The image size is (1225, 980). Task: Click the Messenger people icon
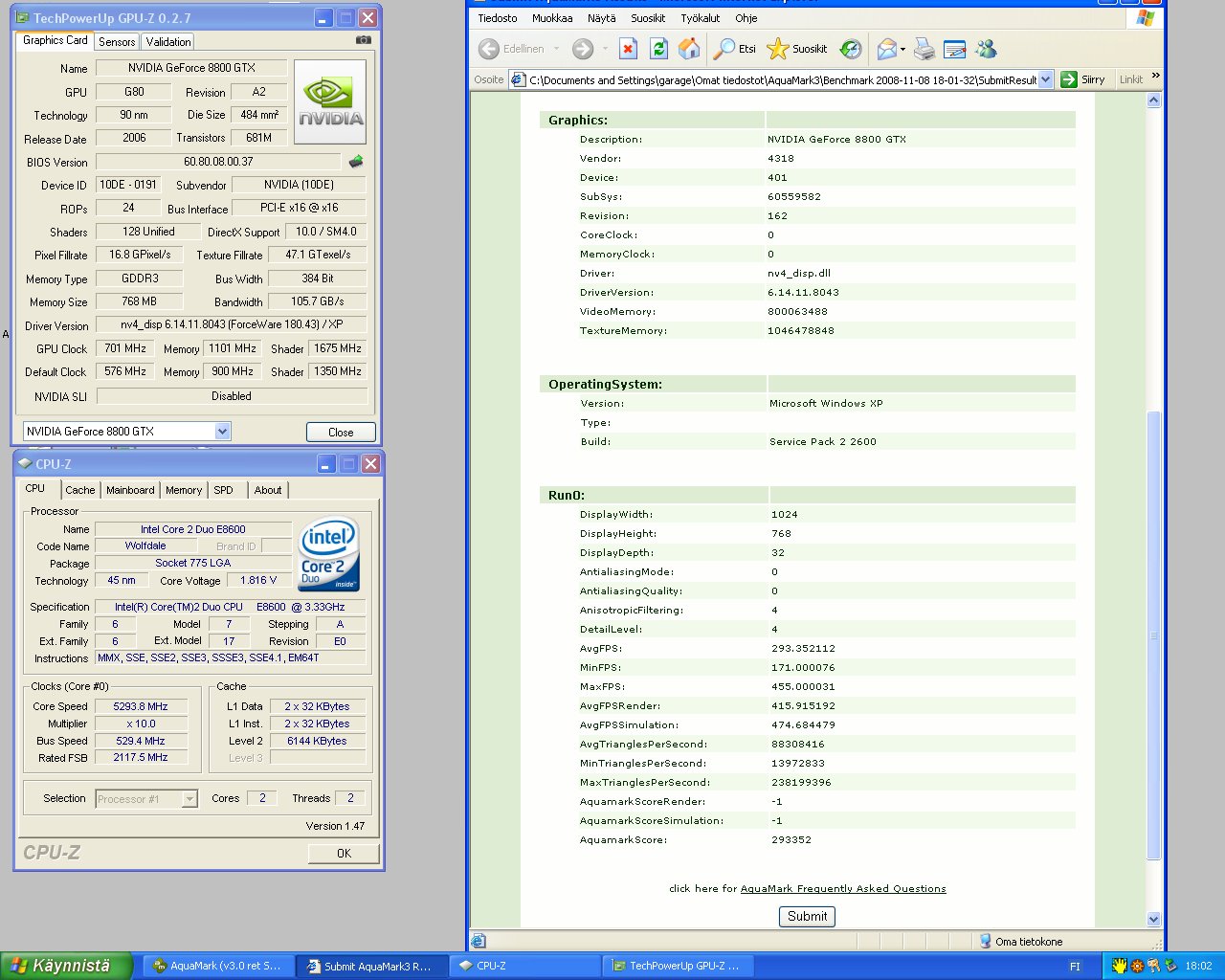[986, 49]
